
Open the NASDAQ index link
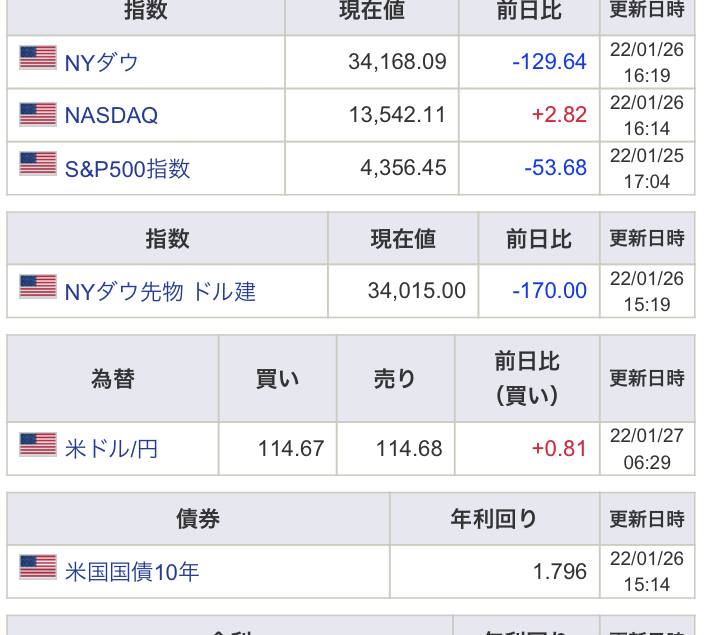click(111, 115)
